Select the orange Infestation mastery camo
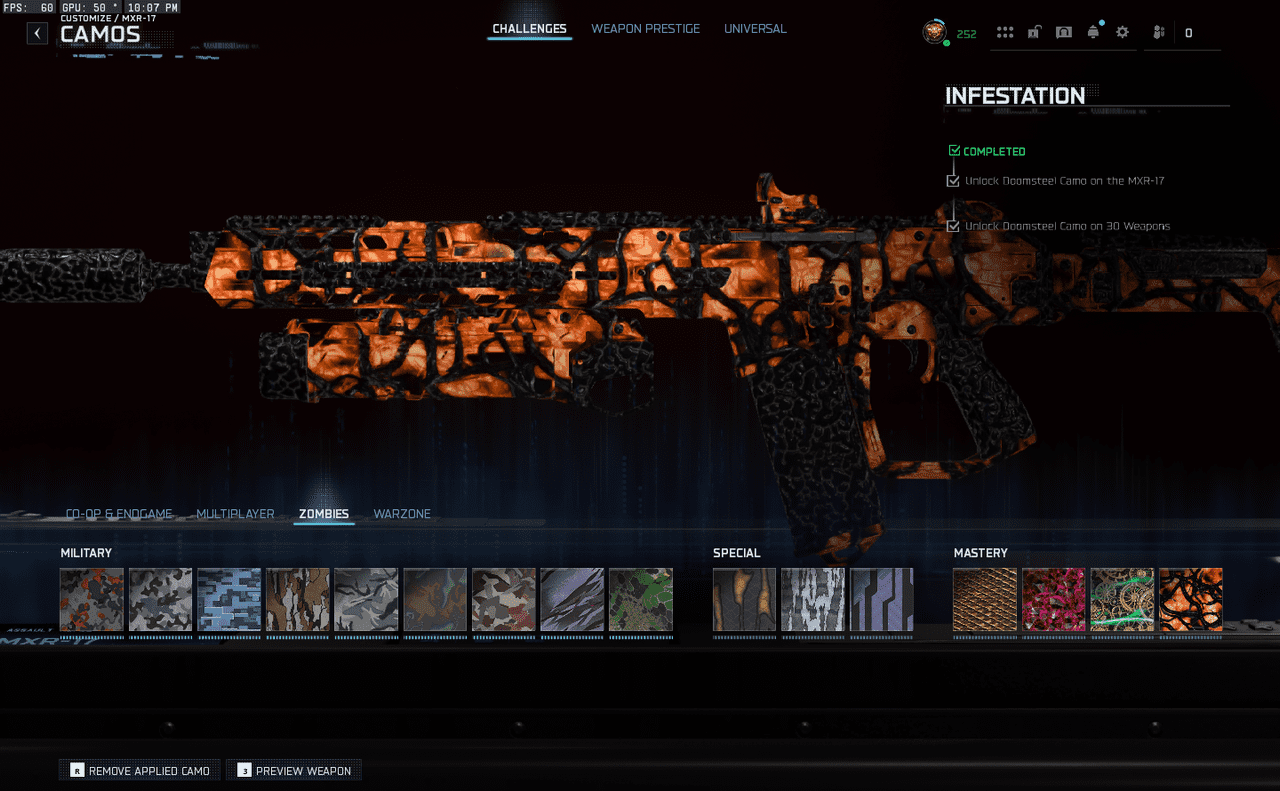Image resolution: width=1280 pixels, height=791 pixels. click(x=1190, y=600)
